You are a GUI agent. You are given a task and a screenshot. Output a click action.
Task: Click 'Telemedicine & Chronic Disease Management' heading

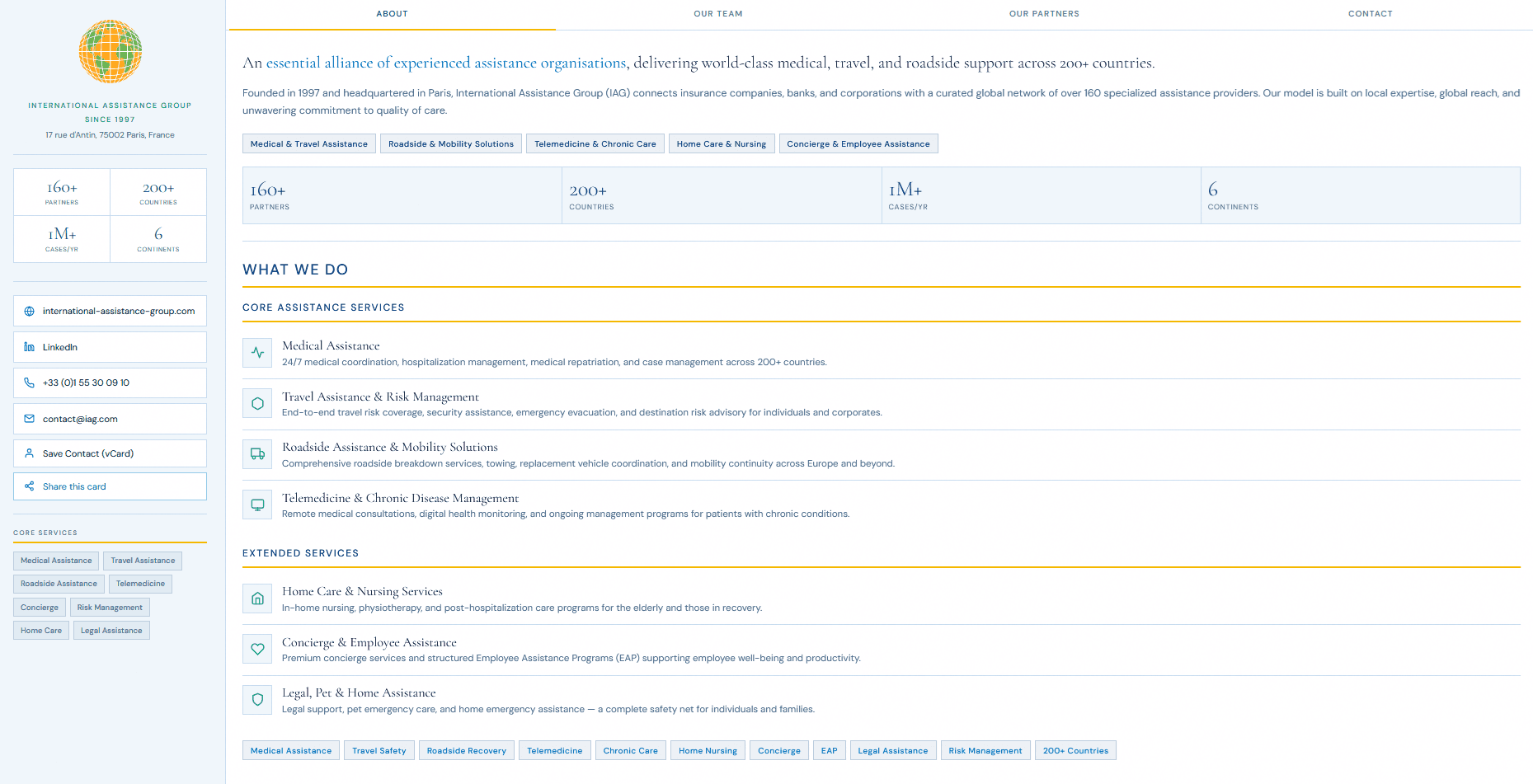400,498
